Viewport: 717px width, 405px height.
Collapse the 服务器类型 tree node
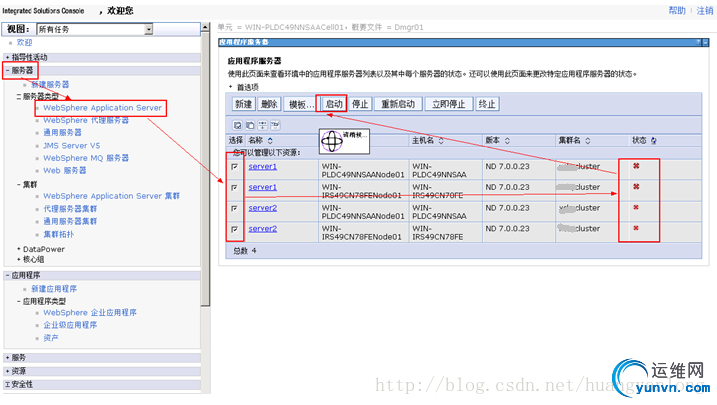tap(19, 96)
